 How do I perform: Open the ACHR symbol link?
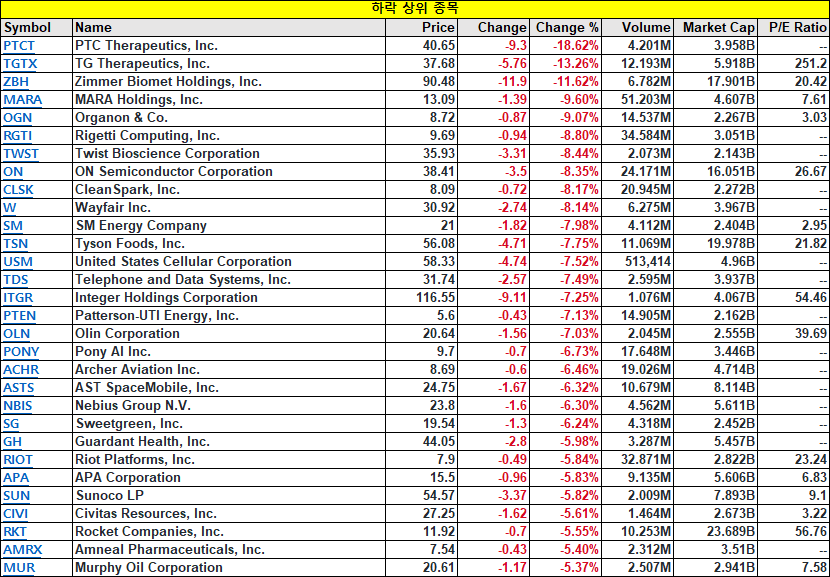click(21, 369)
